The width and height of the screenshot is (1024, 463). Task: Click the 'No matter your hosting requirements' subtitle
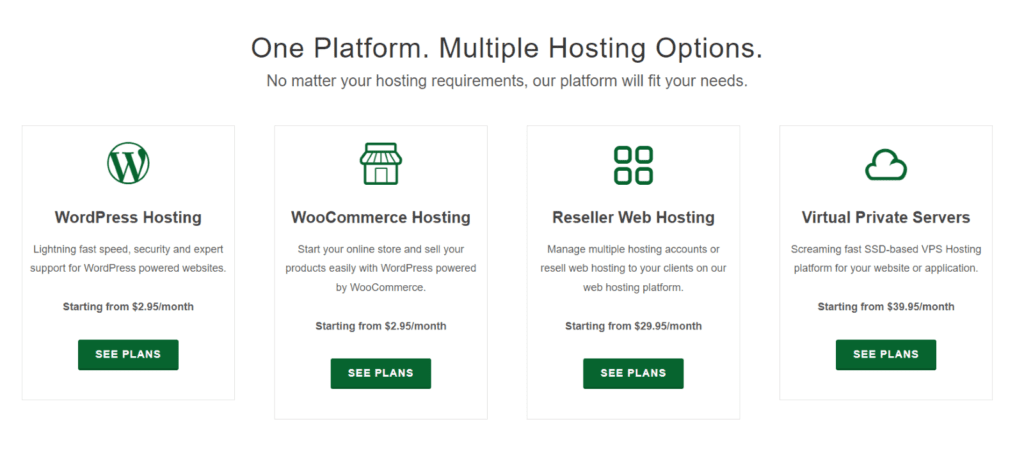pos(507,82)
